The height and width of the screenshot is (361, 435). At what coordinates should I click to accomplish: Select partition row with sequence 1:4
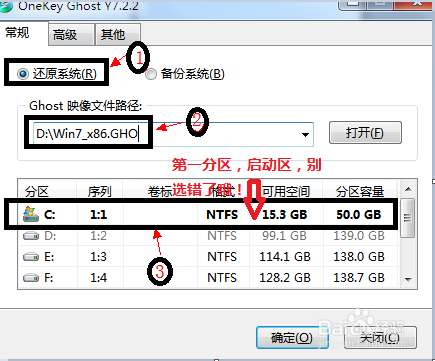208,277
